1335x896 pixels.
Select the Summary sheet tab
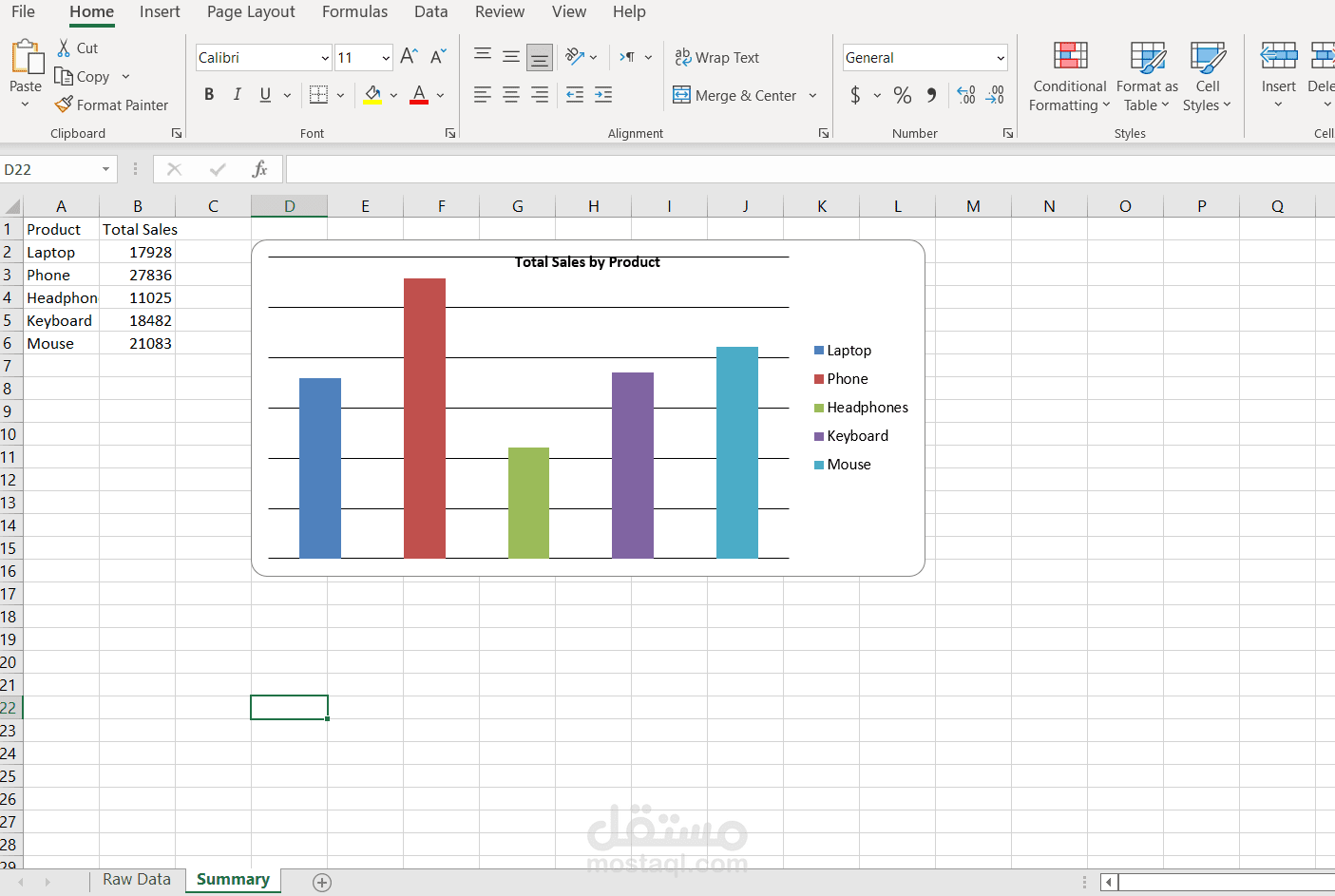click(233, 880)
